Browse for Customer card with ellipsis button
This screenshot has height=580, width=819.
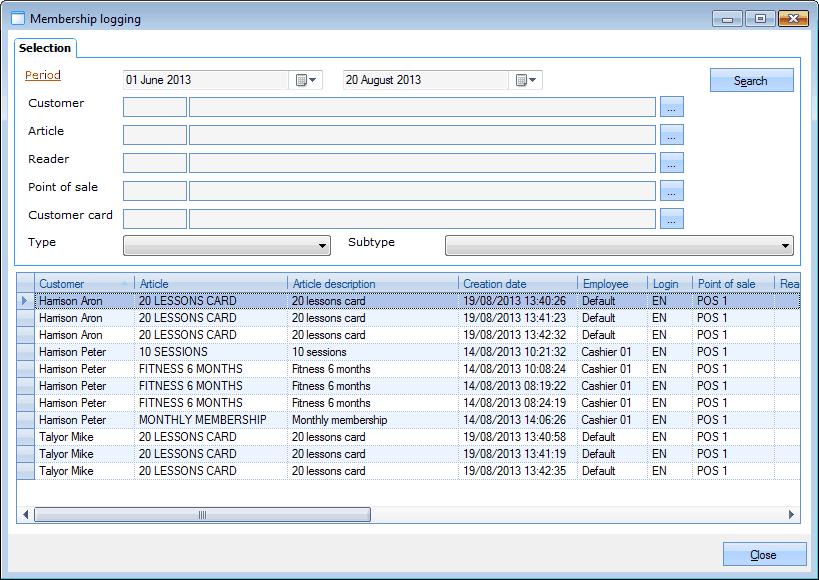pos(671,219)
